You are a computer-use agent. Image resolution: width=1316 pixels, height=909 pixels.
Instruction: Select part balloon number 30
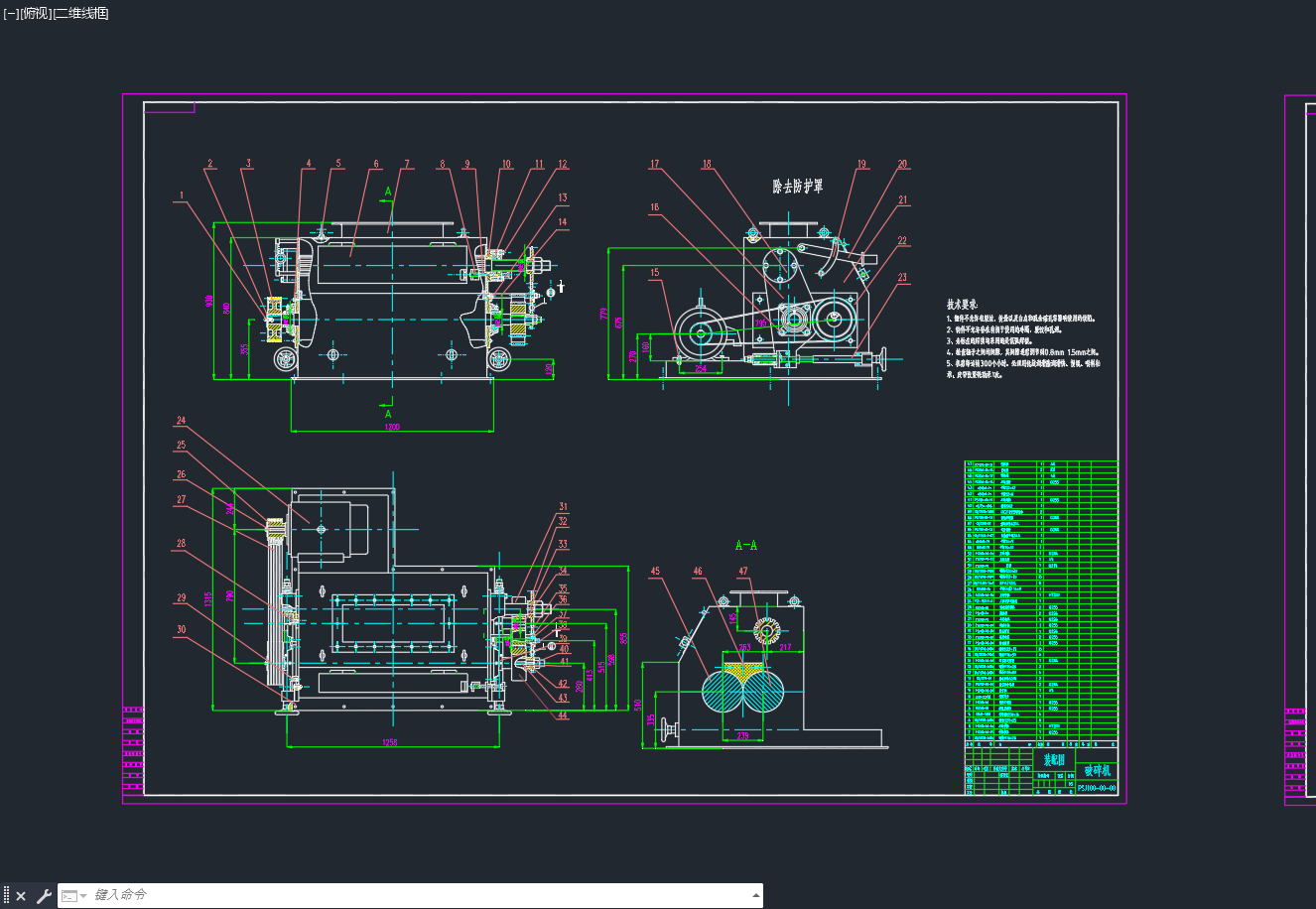pos(181,629)
